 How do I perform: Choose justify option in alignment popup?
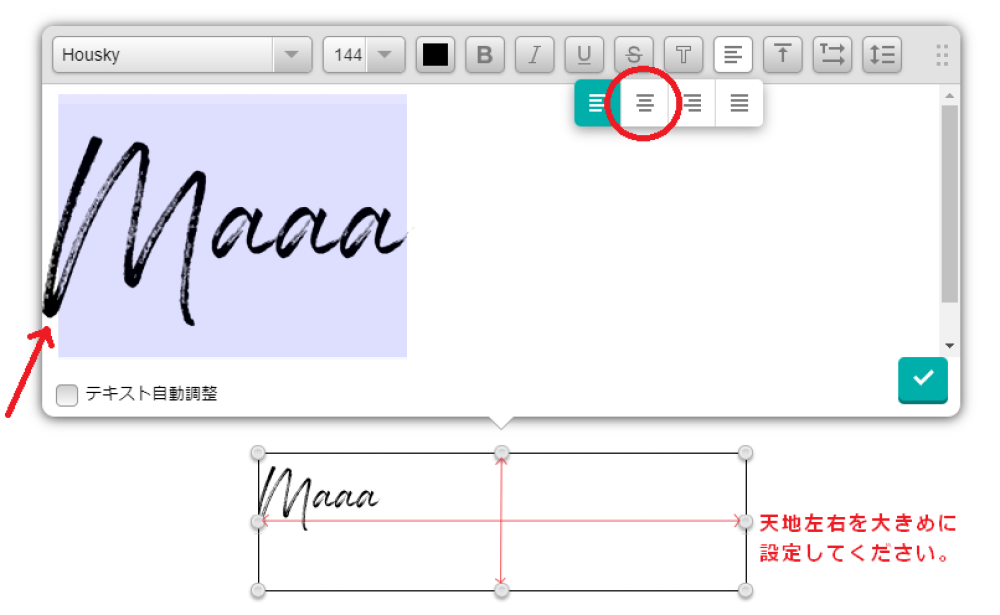click(739, 103)
